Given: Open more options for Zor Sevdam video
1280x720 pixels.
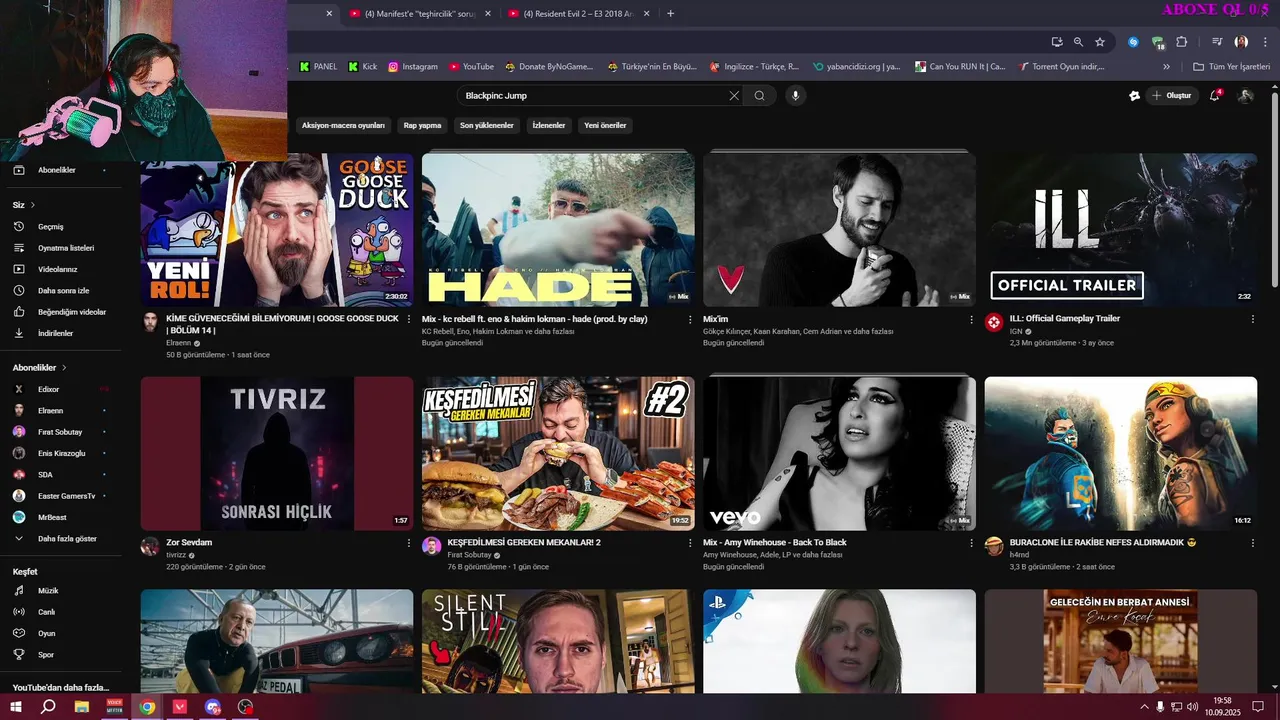Looking at the screenshot, I should [408, 543].
